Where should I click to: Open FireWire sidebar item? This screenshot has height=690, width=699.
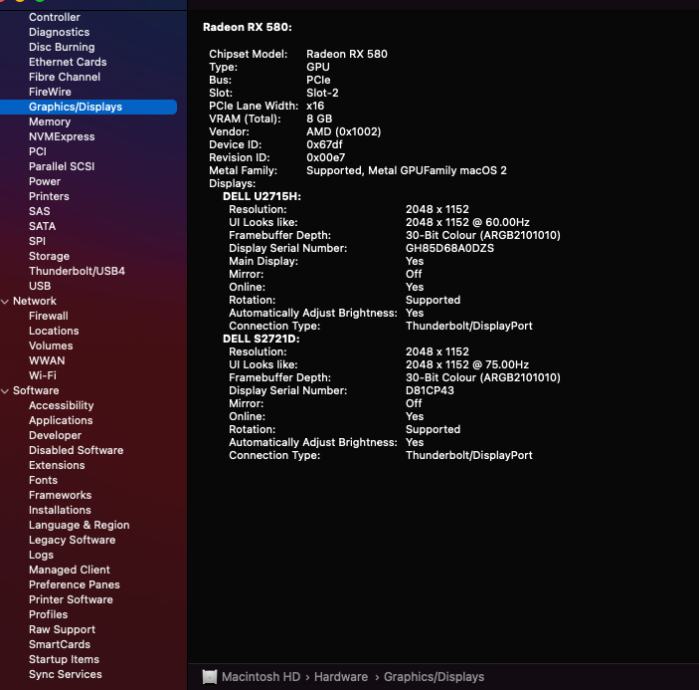50,92
